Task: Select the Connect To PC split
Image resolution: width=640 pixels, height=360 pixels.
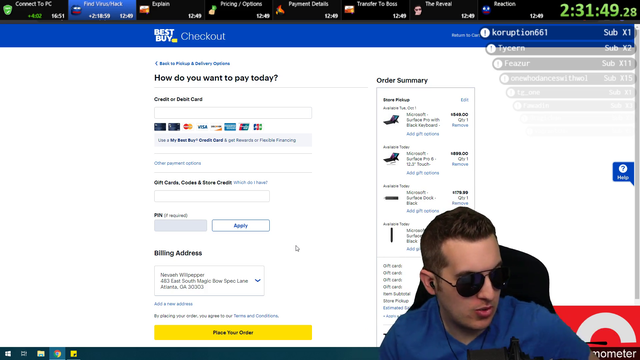Action: (34, 10)
